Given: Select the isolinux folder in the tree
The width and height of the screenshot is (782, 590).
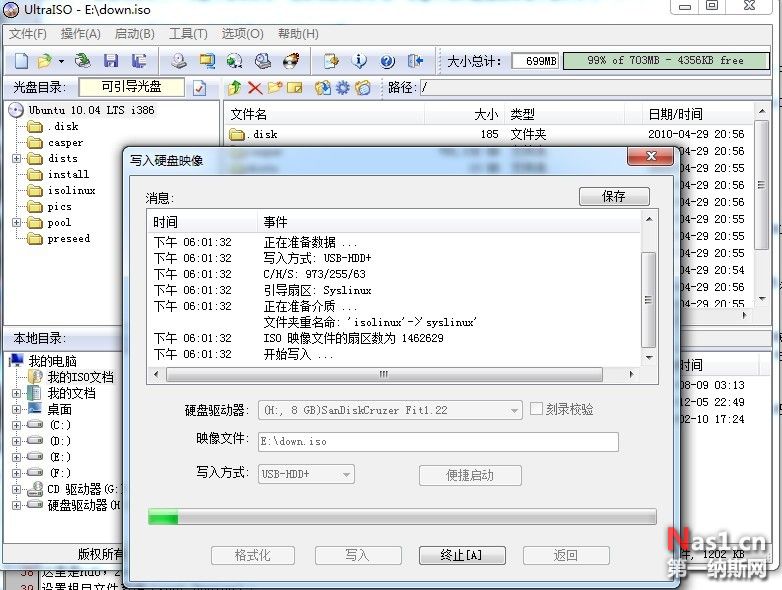Looking at the screenshot, I should tap(71, 191).
